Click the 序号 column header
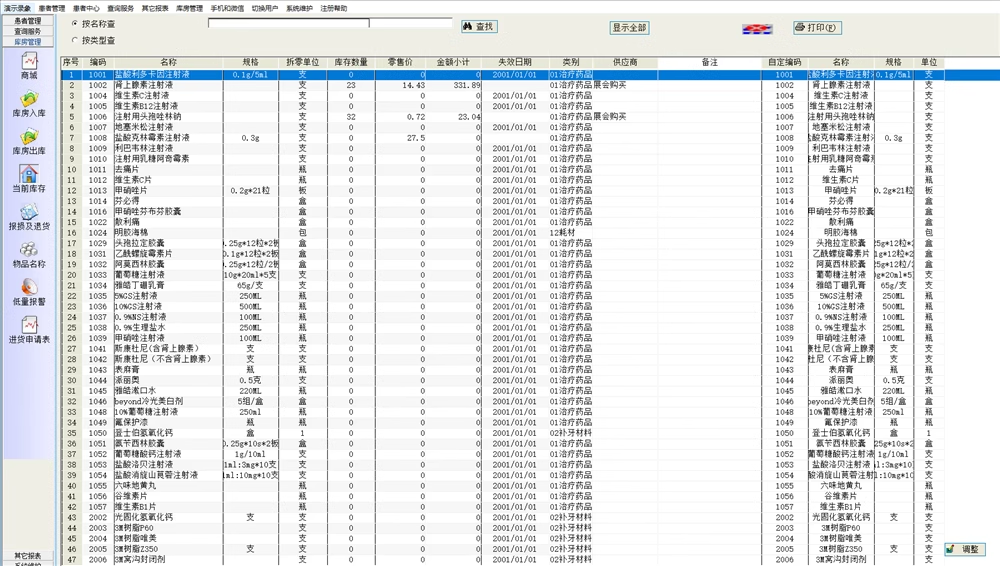 pos(71,63)
